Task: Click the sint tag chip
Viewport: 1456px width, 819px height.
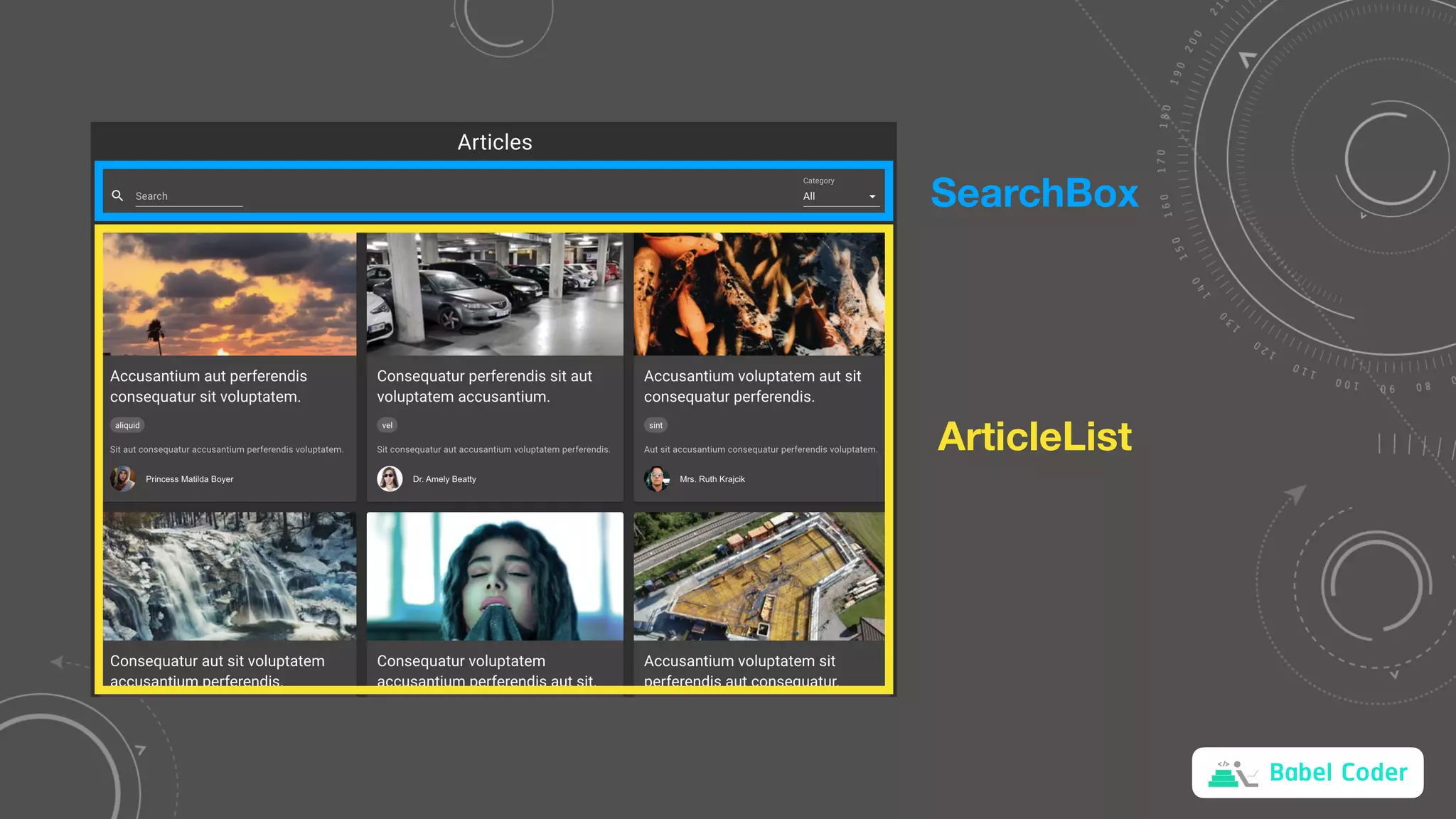Action: pos(655,425)
